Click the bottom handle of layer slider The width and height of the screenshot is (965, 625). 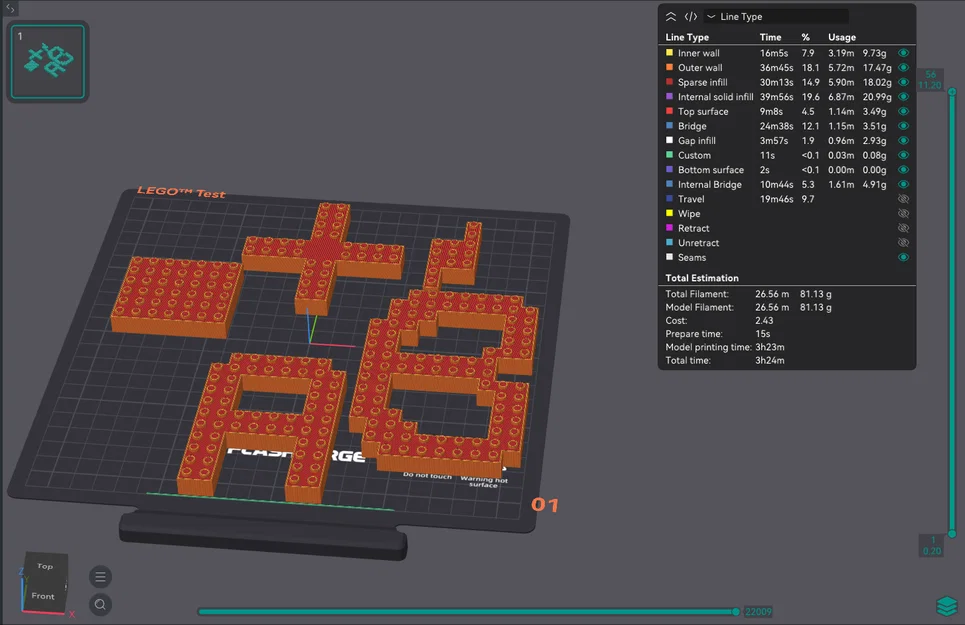pos(952,534)
